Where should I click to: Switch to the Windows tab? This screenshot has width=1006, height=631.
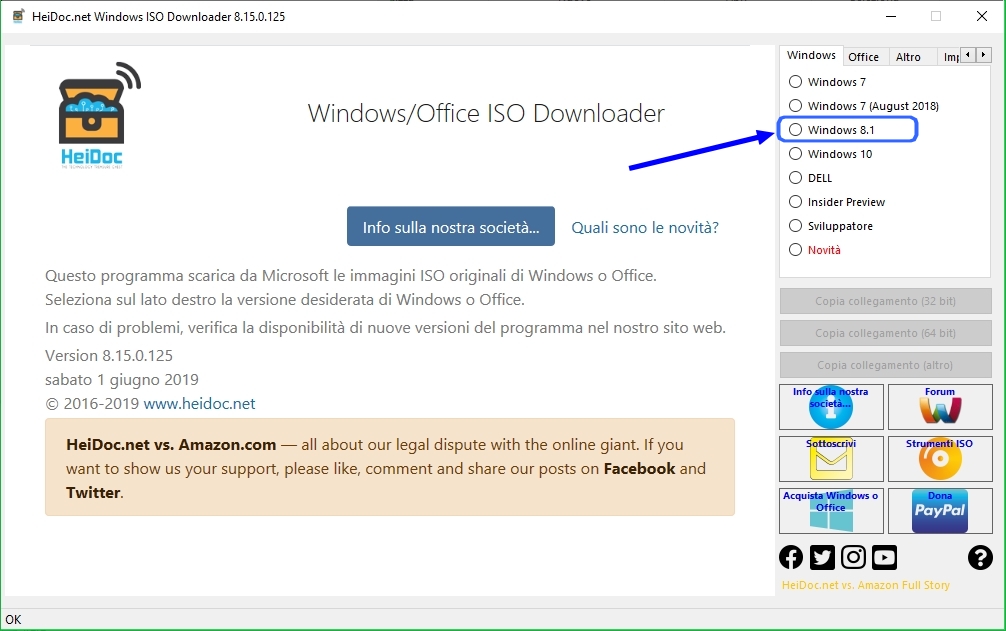pyautogui.click(x=811, y=55)
